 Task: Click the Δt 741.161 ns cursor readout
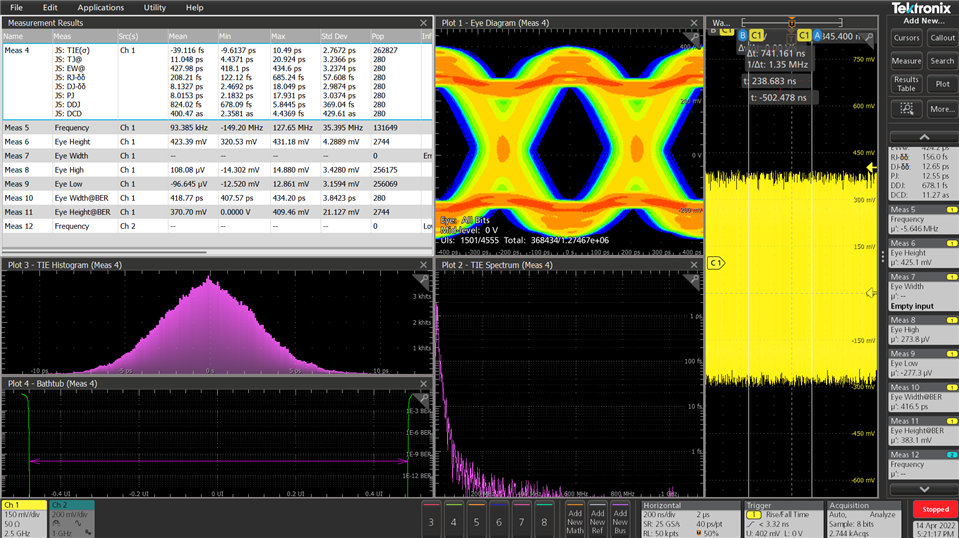[x=776, y=53]
